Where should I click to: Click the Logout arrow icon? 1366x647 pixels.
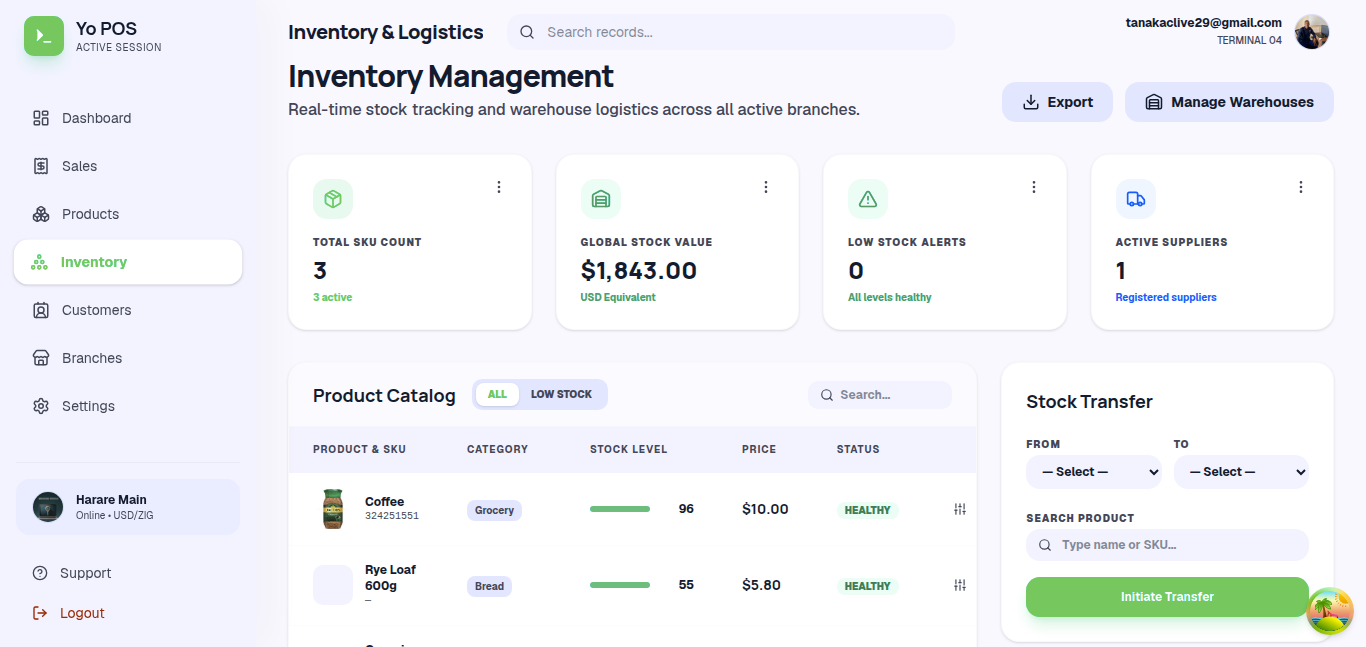point(40,613)
